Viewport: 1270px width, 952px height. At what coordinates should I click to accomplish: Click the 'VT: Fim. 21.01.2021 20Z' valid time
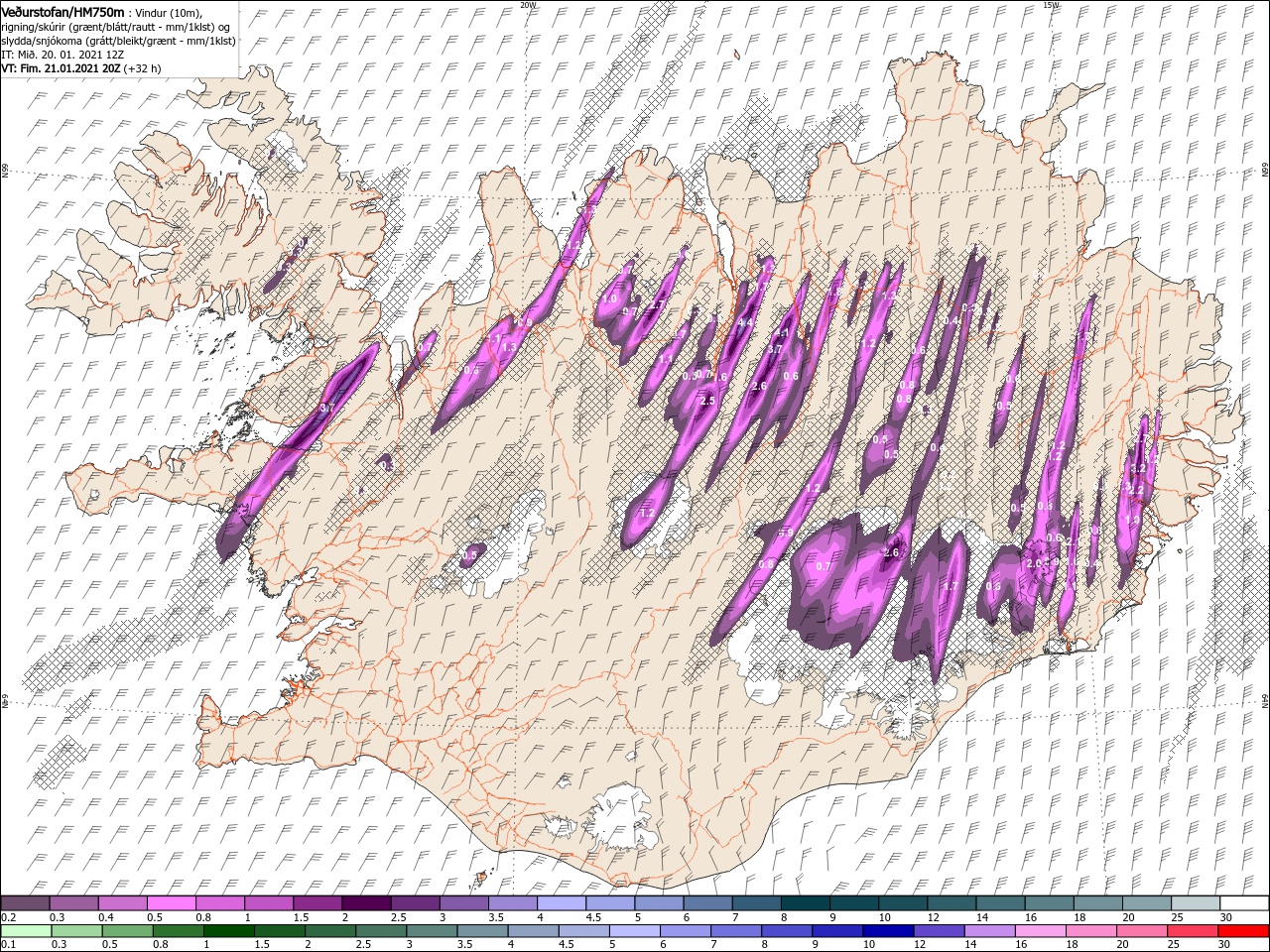point(61,68)
